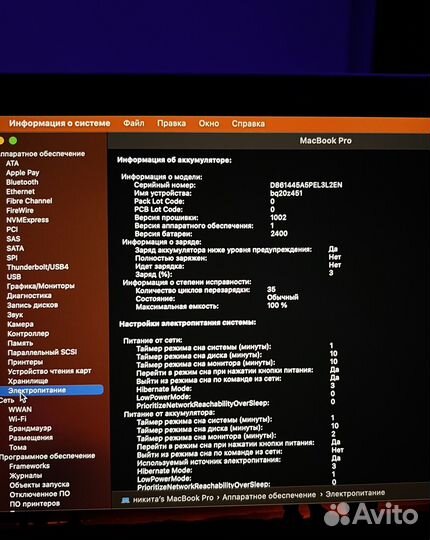Viewport: 430px width, 540px height.
Task: Collapse the Аппаратное обеспечение sidebar section
Action: tap(42, 154)
